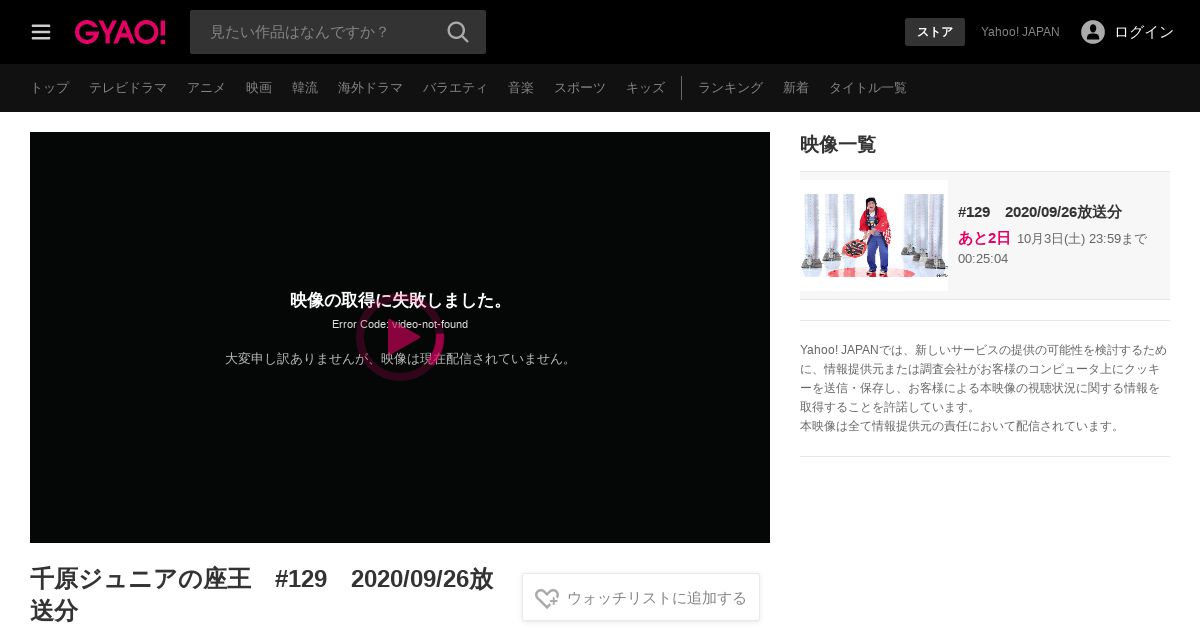
Task: Open the 韓流 category
Action: click(x=305, y=88)
